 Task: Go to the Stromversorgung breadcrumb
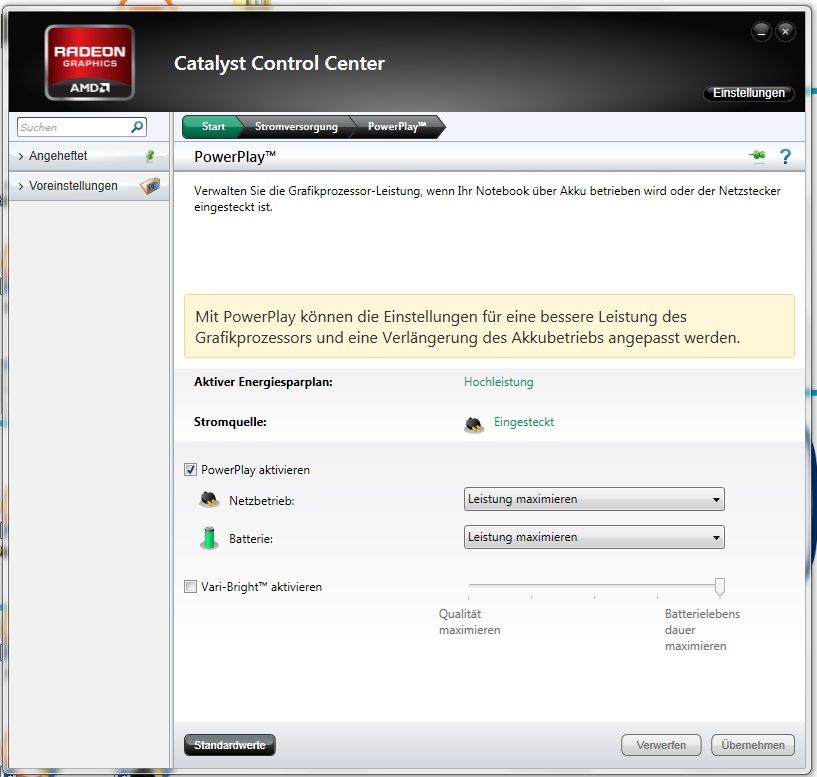296,127
